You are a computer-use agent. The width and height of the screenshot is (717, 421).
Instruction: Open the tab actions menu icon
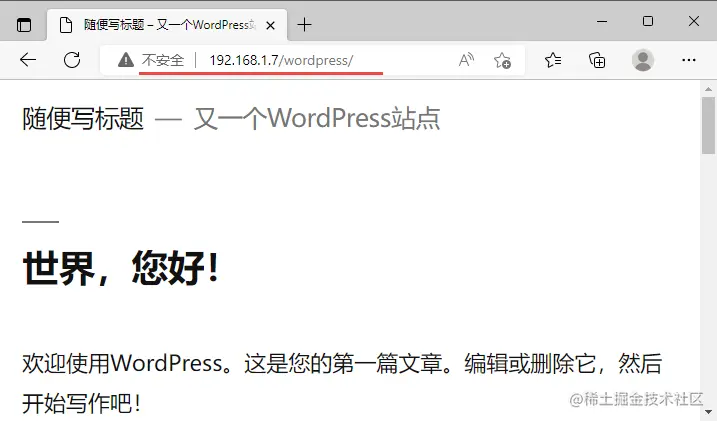(x=24, y=25)
